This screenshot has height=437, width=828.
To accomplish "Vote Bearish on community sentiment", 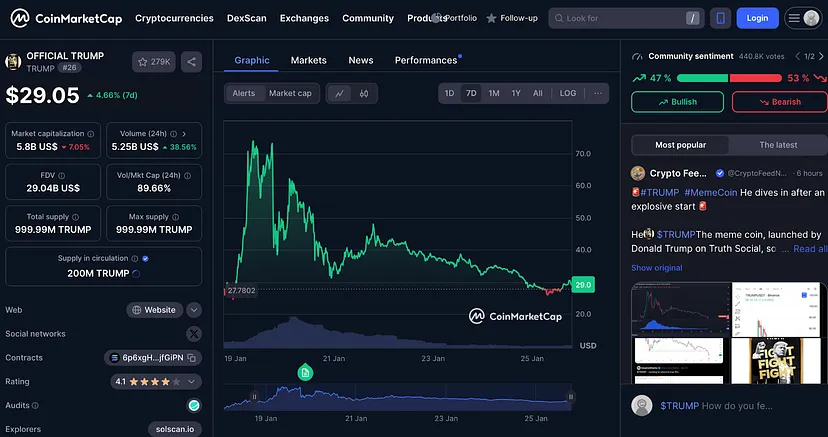I will [780, 102].
